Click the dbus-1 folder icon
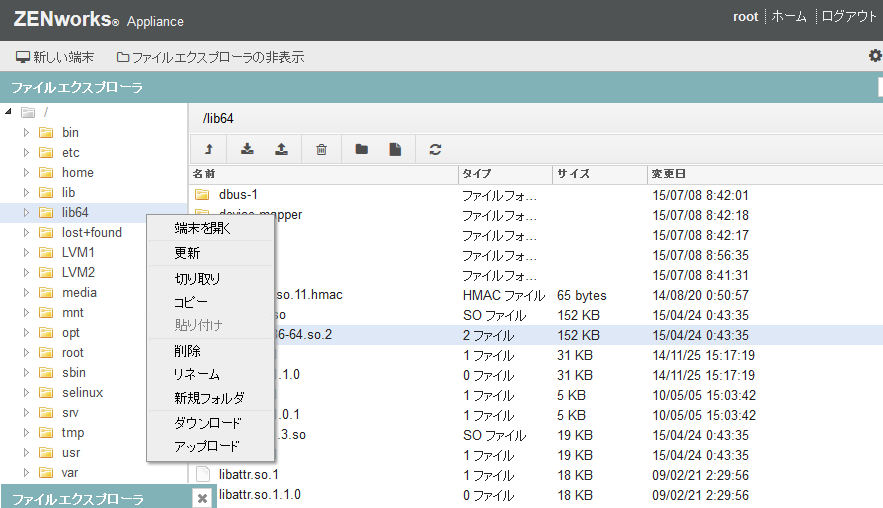 202,195
